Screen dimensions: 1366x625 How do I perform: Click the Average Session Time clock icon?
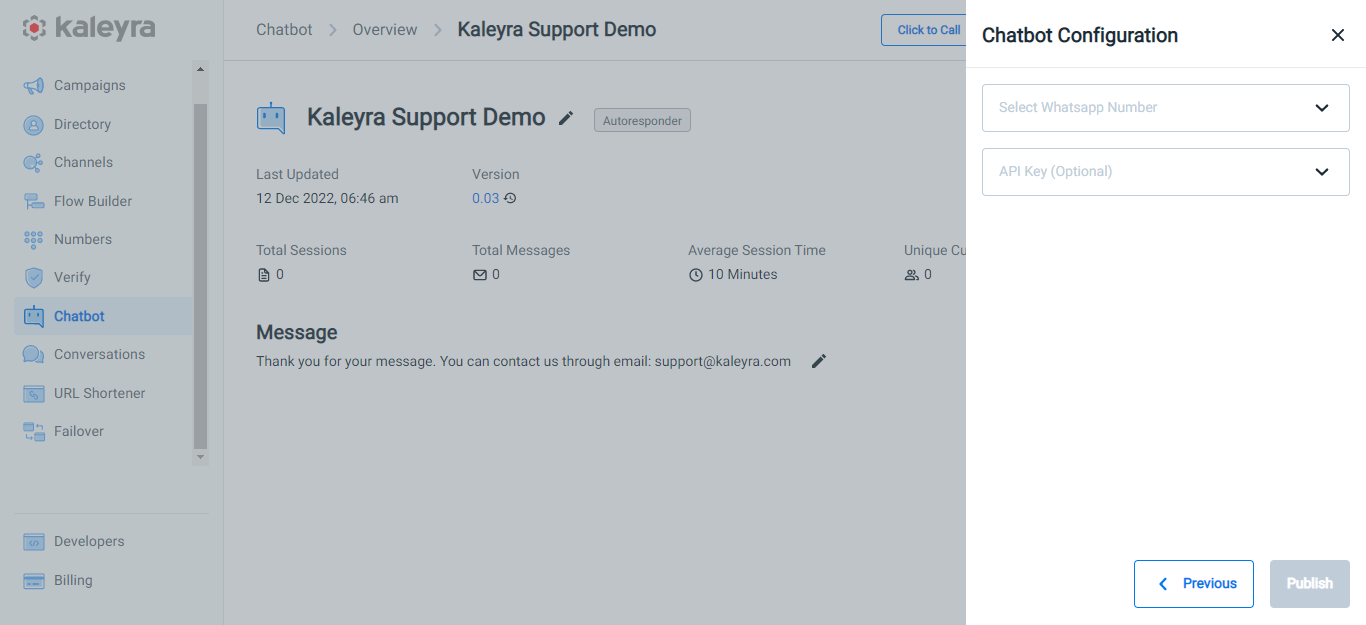click(696, 275)
